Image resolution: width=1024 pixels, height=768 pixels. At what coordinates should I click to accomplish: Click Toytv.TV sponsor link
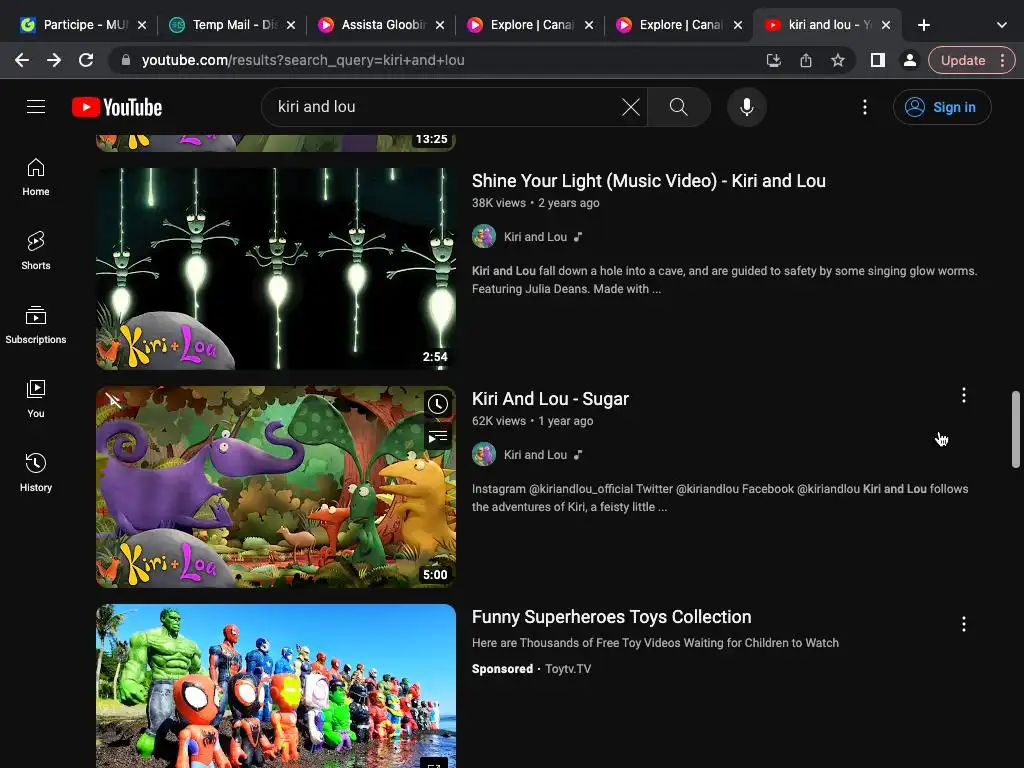568,669
